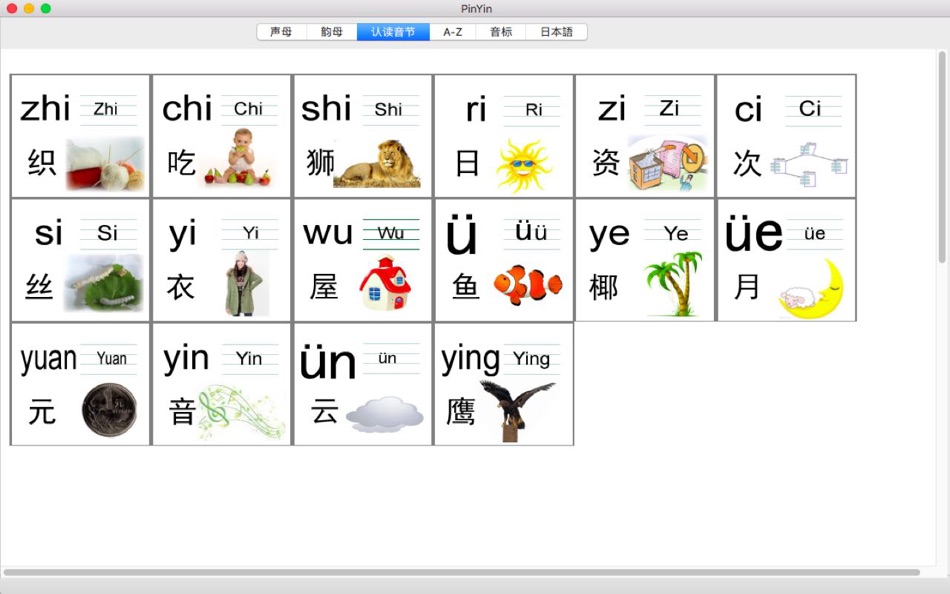This screenshot has height=594, width=950.
Task: Switch to the 声母 tab
Action: point(282,32)
